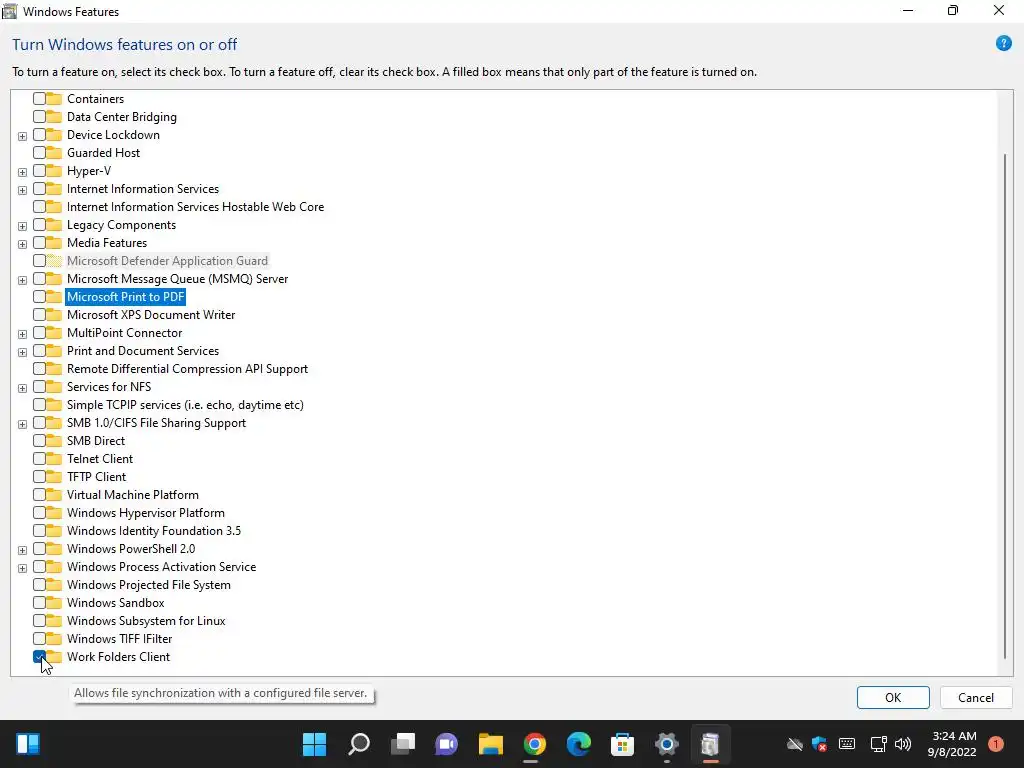This screenshot has width=1024, height=768.
Task: Click the Windows Sandbox folder icon
Action: [x=54, y=603]
